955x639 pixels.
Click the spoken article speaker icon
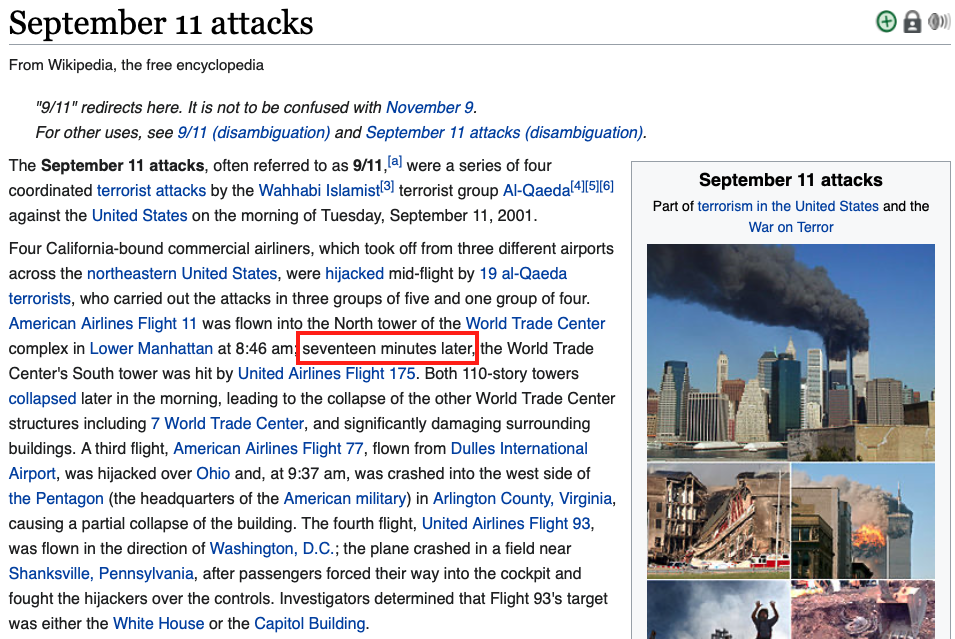[939, 21]
